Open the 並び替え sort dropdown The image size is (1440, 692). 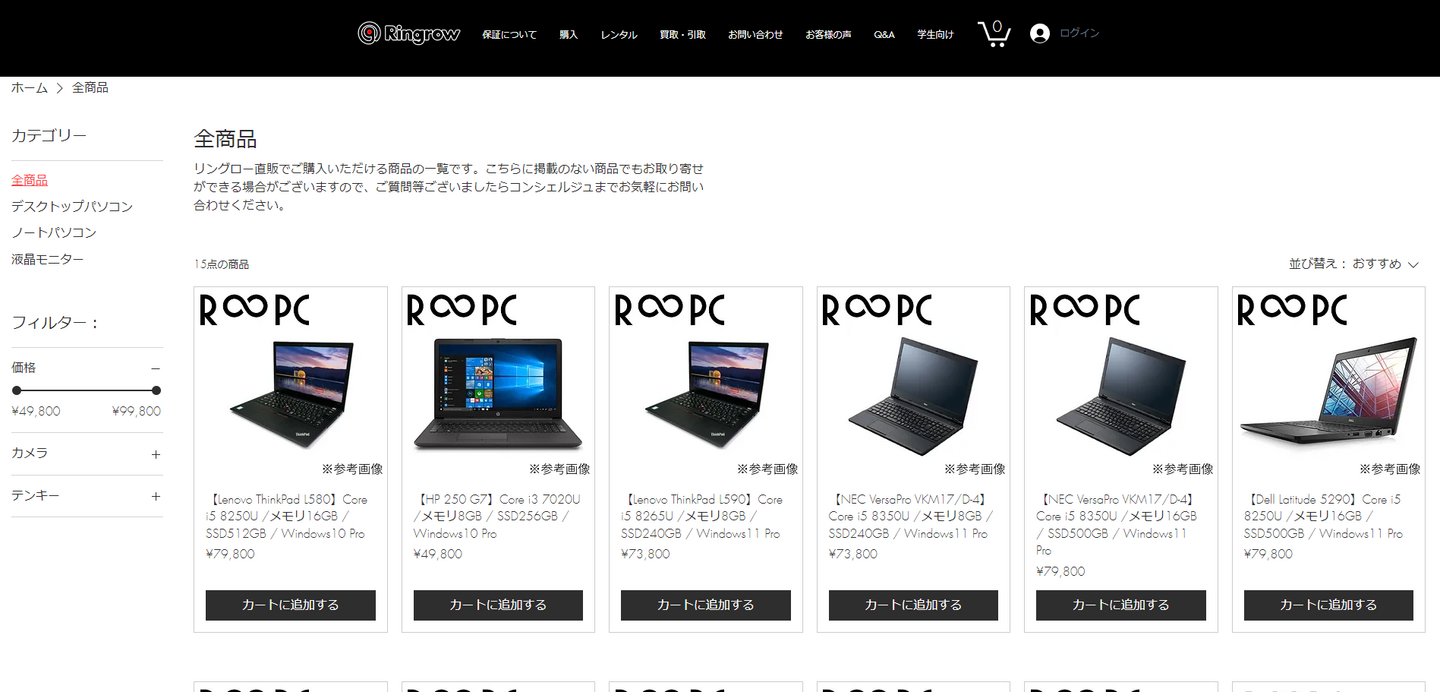click(1353, 264)
